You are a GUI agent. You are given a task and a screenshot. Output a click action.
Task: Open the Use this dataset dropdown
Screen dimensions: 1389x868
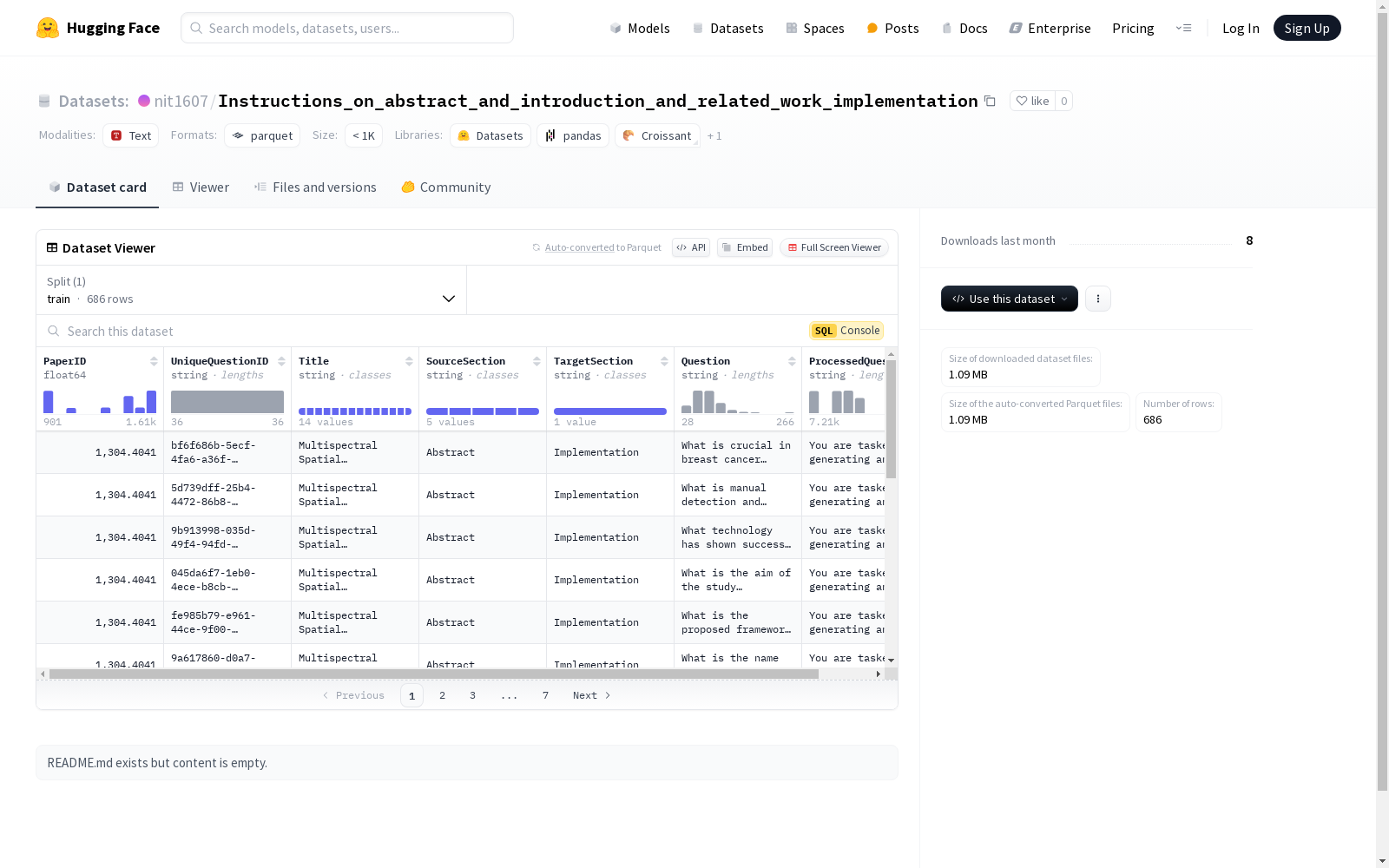click(1010, 299)
